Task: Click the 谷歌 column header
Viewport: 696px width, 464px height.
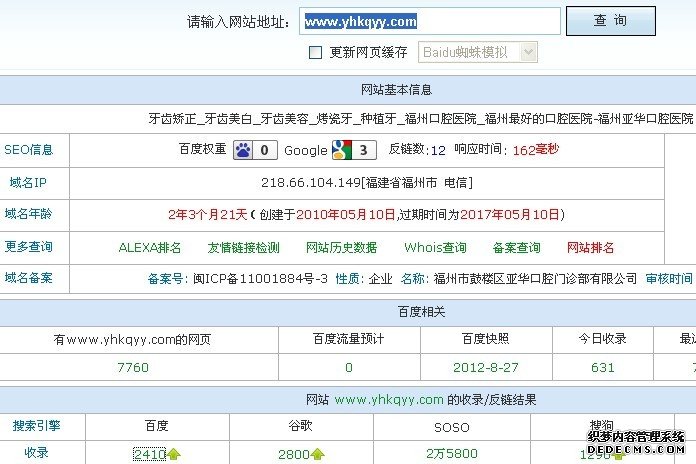Action: 301,426
